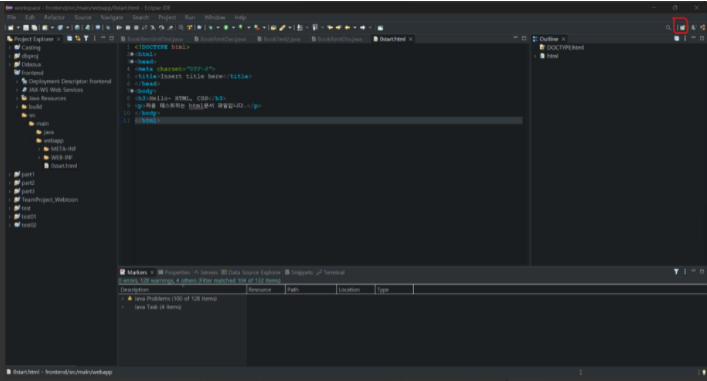Click the Outline panel first toolbar icon

tap(676, 39)
